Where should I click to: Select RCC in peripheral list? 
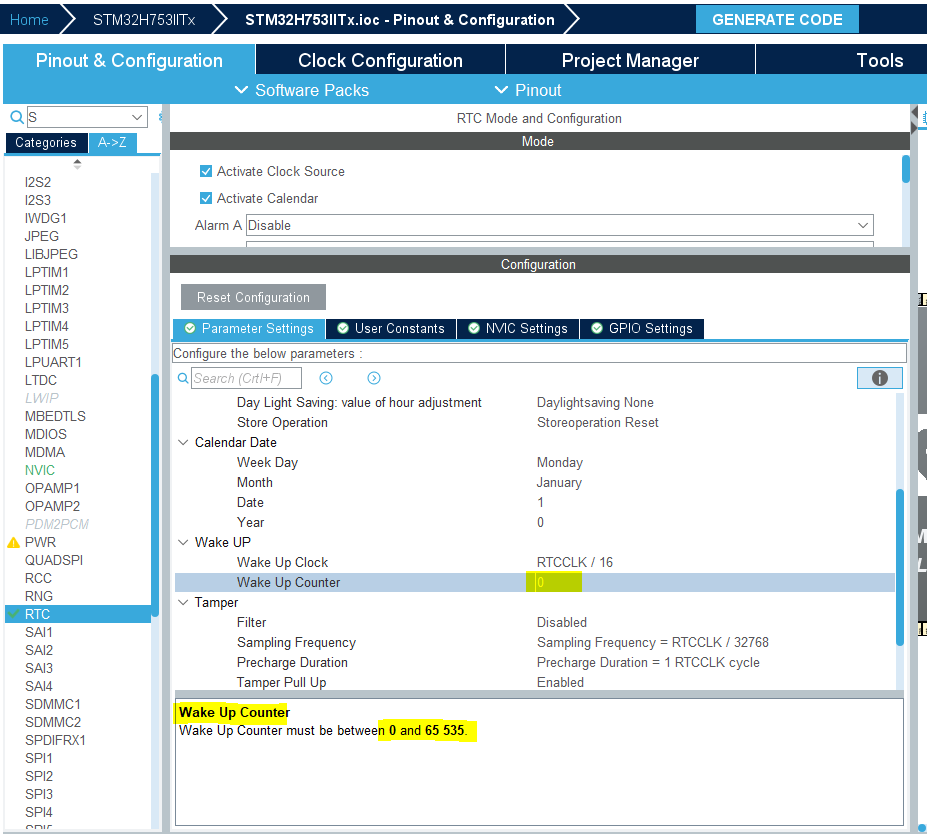(x=38, y=578)
